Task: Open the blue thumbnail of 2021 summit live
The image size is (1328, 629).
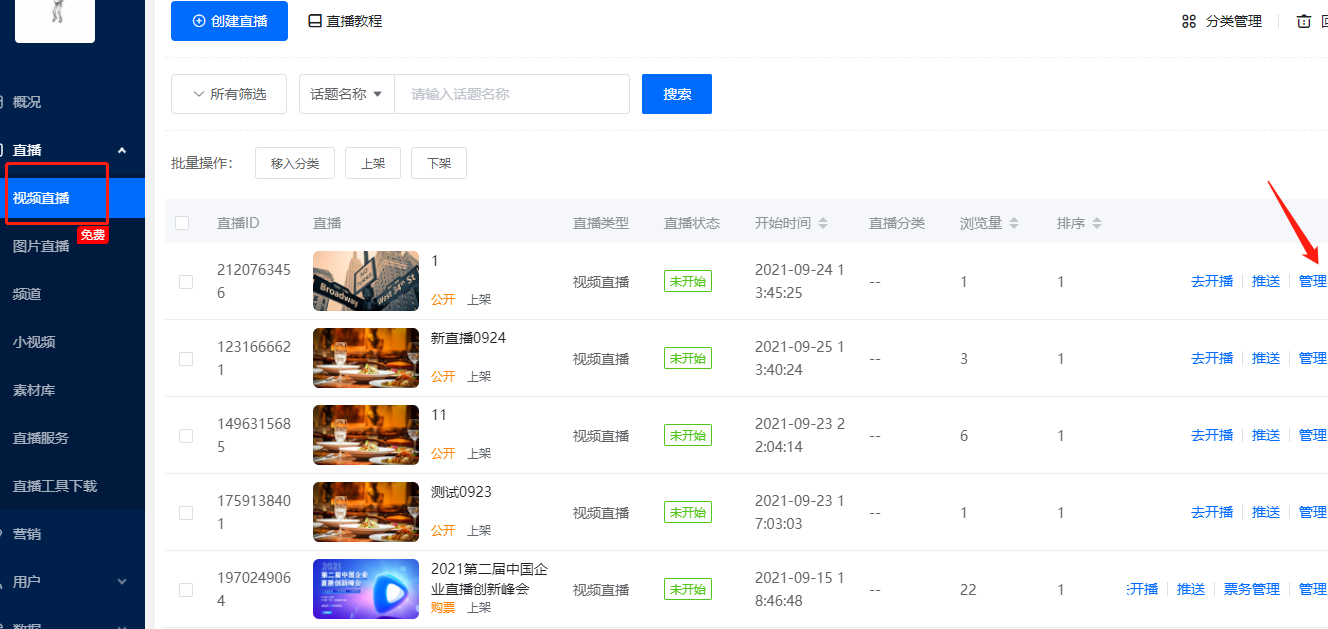Action: pos(366,589)
